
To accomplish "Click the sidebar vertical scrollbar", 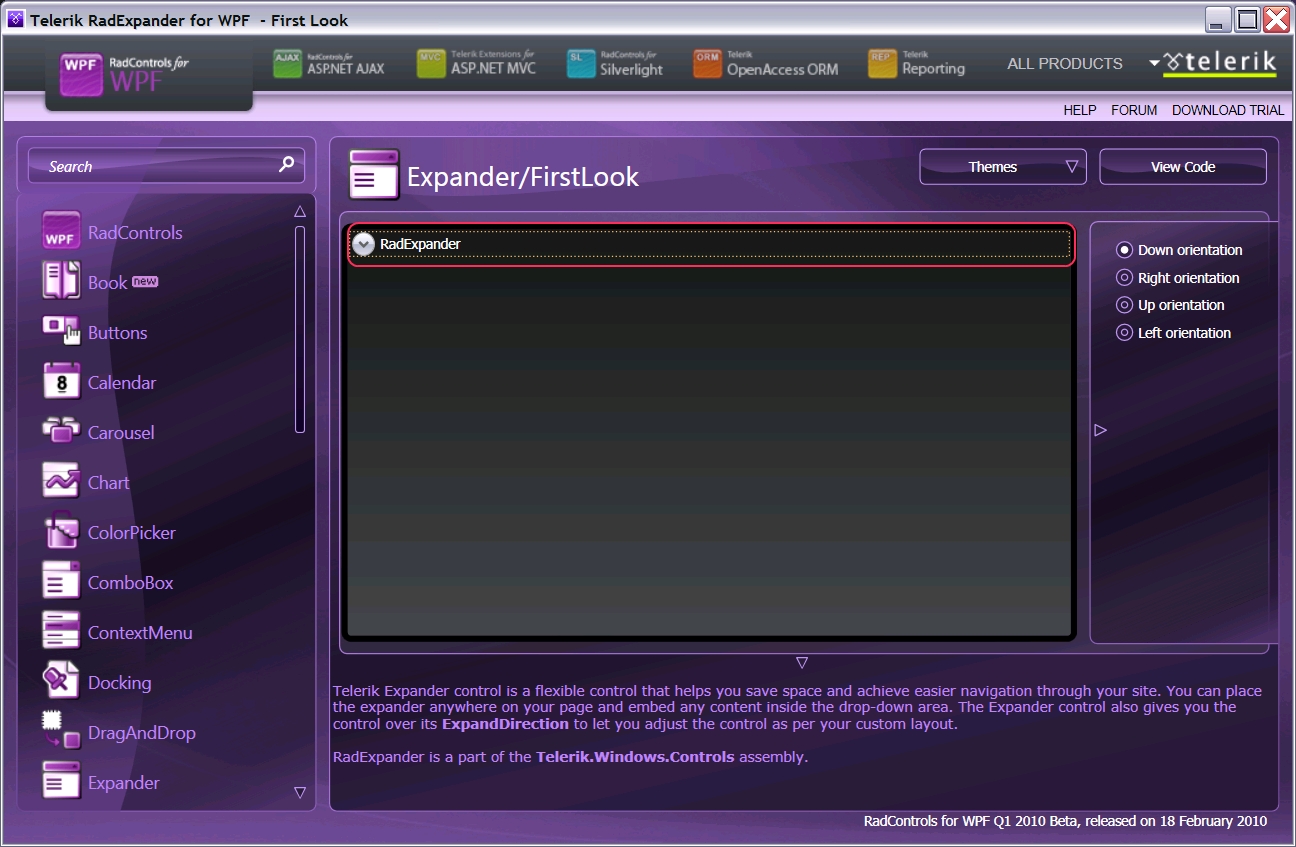I will click(300, 330).
